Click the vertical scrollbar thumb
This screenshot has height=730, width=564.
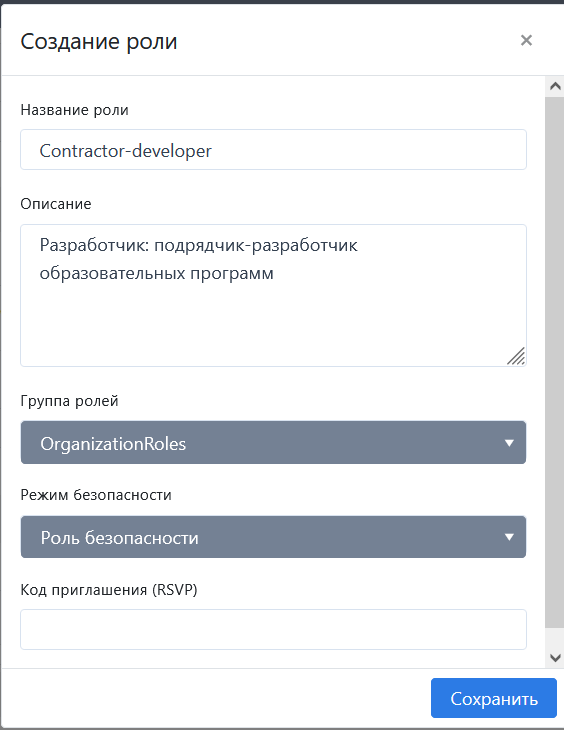[x=555, y=362]
